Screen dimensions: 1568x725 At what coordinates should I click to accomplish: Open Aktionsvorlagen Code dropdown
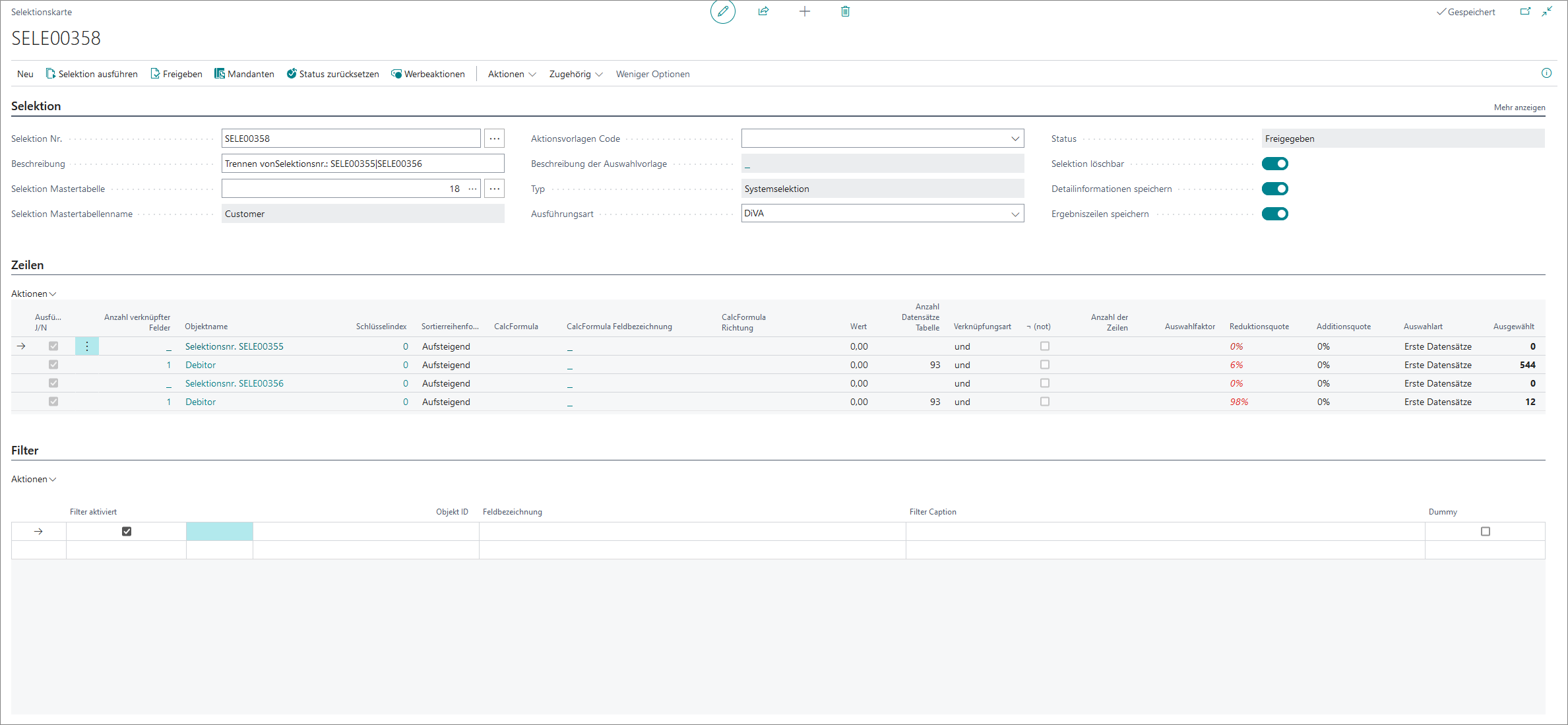point(1015,139)
